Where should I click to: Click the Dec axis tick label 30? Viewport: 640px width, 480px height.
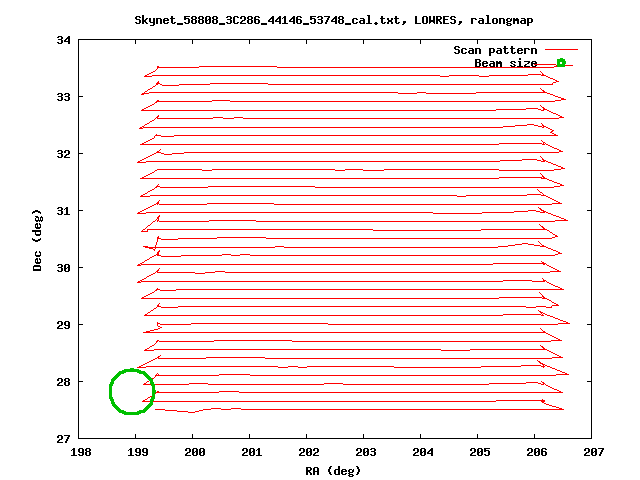[x=64, y=268]
